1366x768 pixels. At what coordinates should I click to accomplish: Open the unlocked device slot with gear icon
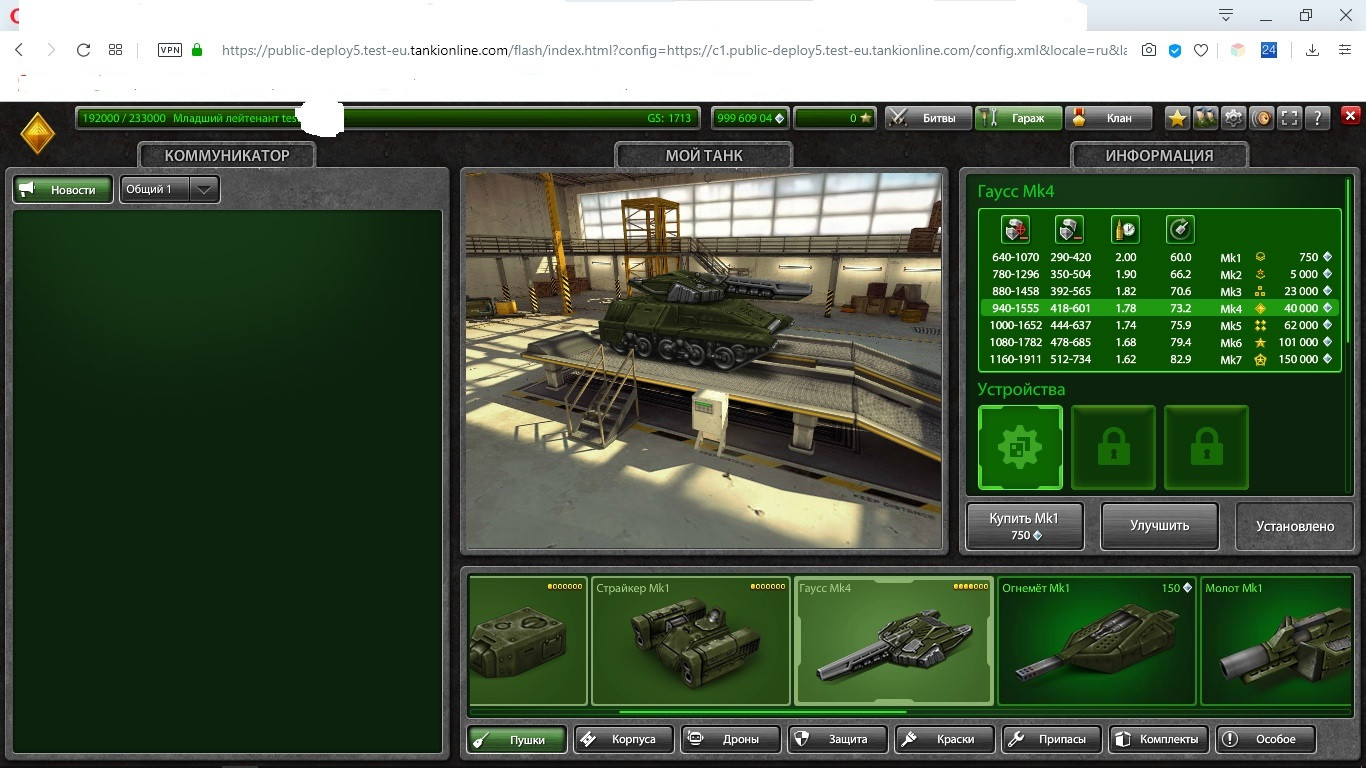1020,447
